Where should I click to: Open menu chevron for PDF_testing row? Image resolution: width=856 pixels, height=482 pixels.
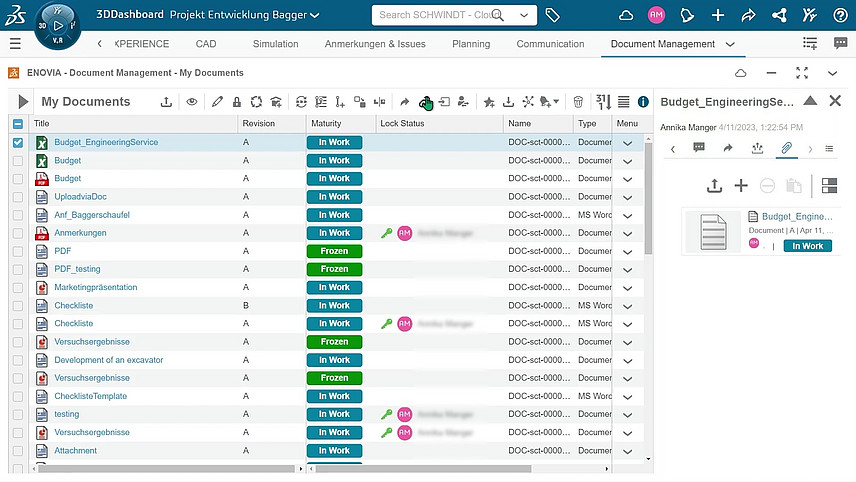coord(627,270)
